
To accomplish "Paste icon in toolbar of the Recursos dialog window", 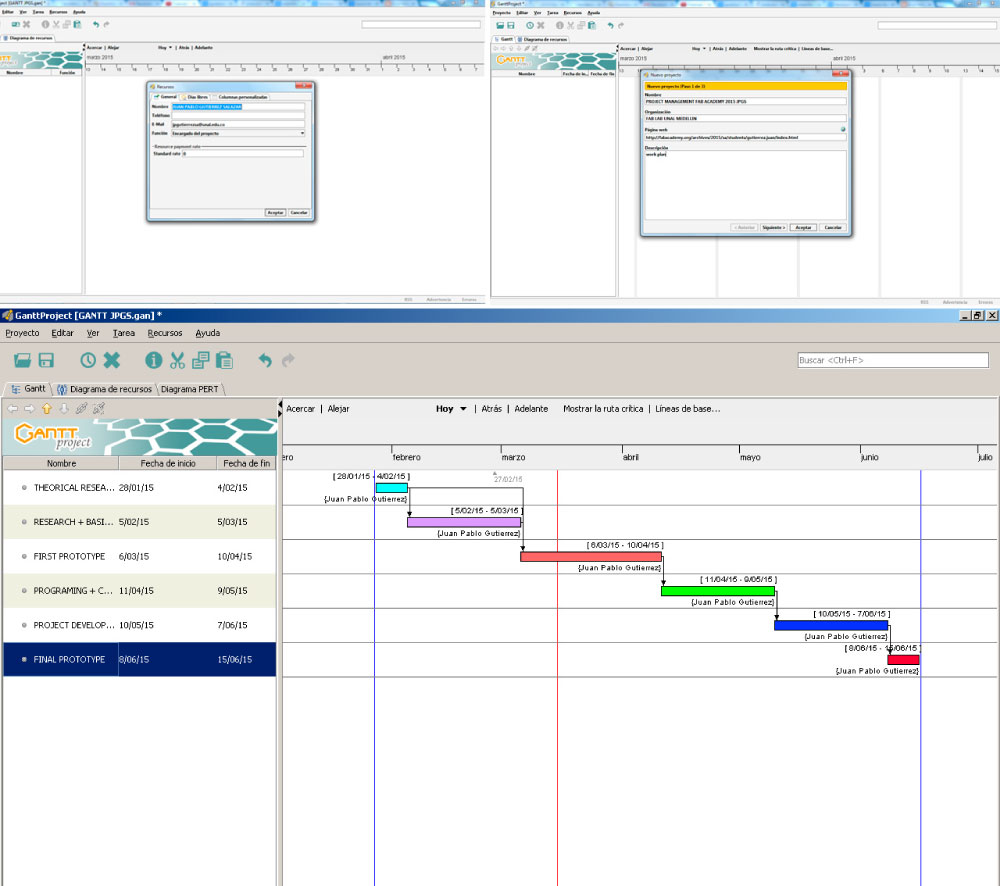I will pos(77,24).
